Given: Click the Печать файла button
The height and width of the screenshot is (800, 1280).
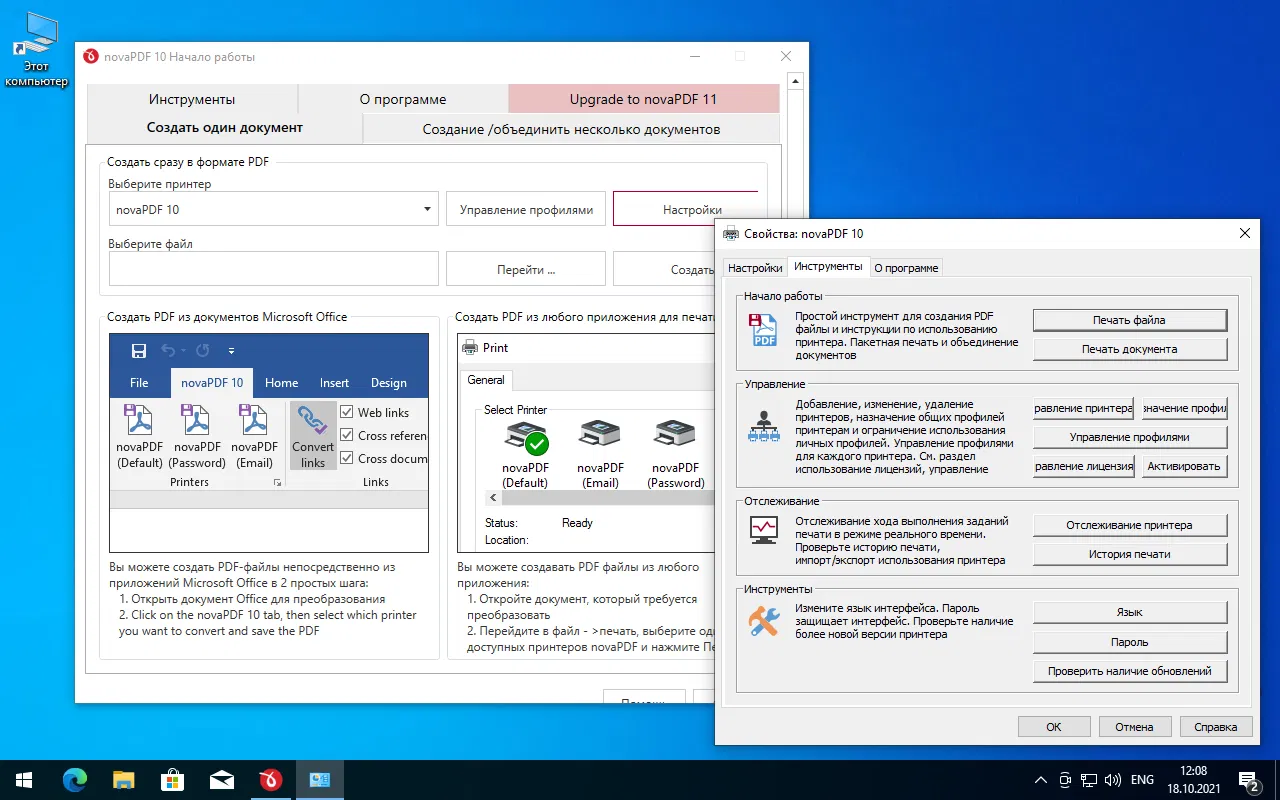Looking at the screenshot, I should coord(1129,320).
